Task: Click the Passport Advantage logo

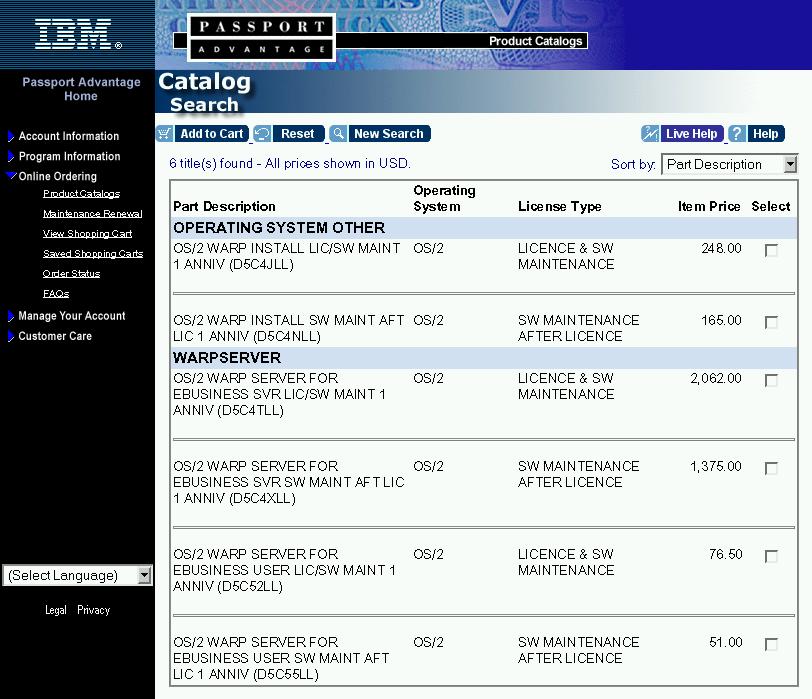Action: 262,38
